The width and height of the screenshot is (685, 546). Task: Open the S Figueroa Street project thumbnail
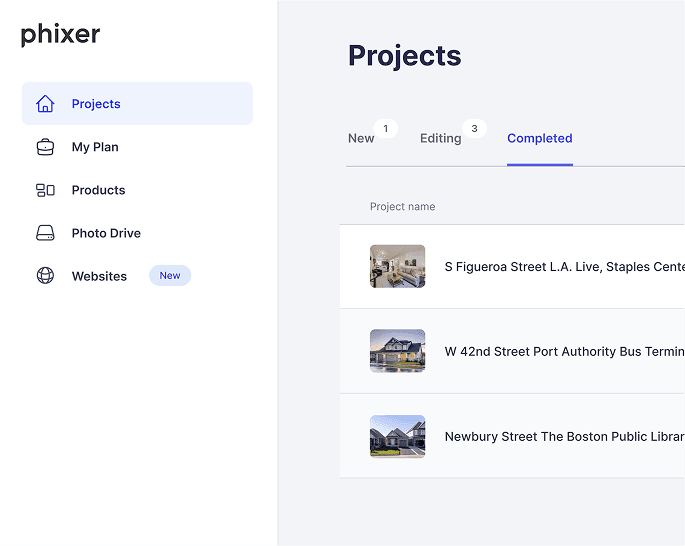click(397, 267)
